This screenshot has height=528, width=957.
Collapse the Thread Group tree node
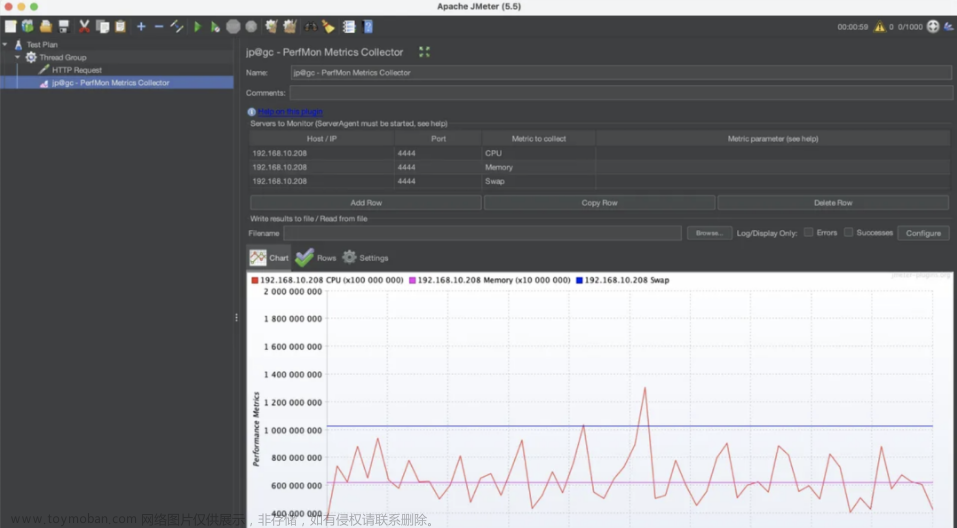point(18,57)
